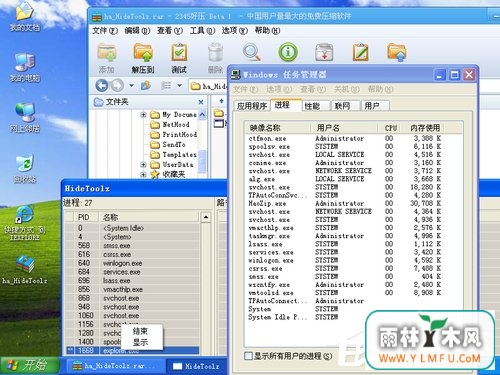Open Recycle Bin (回收站) desktop icon
The width and height of the screenshot is (500, 375).
coord(25,168)
